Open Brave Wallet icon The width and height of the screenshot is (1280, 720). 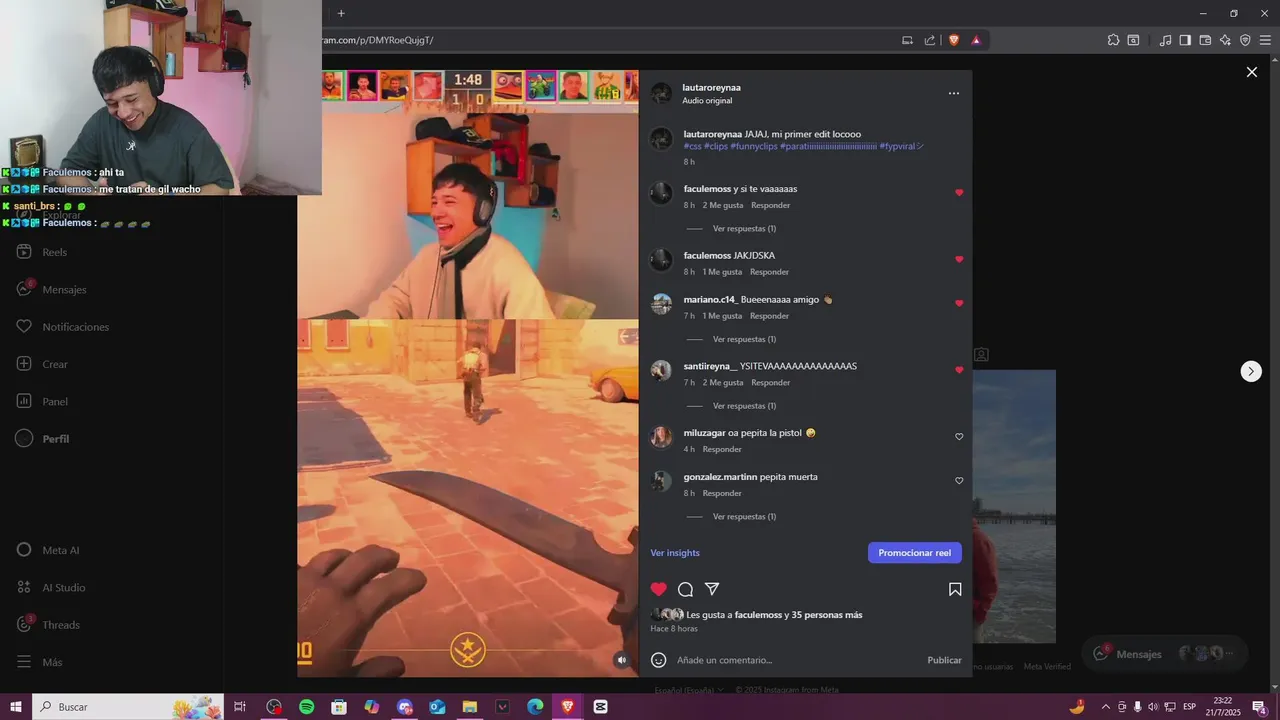[1205, 40]
